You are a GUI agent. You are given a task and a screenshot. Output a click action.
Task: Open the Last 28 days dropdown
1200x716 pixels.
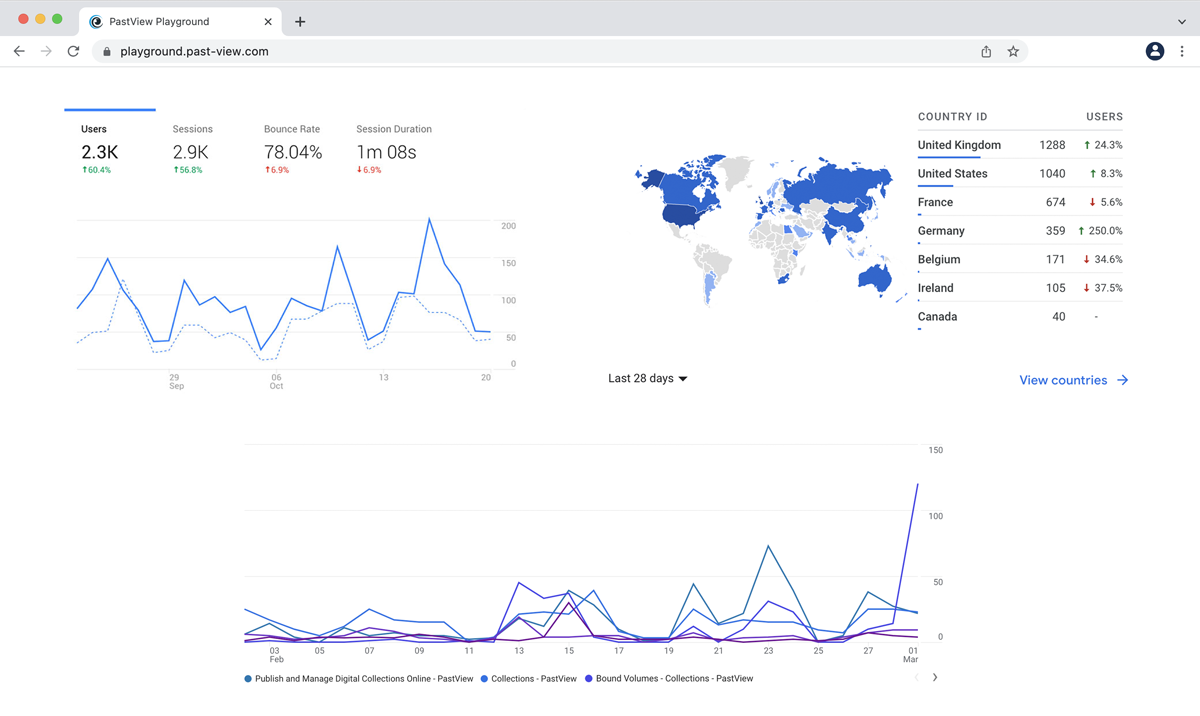click(647, 379)
